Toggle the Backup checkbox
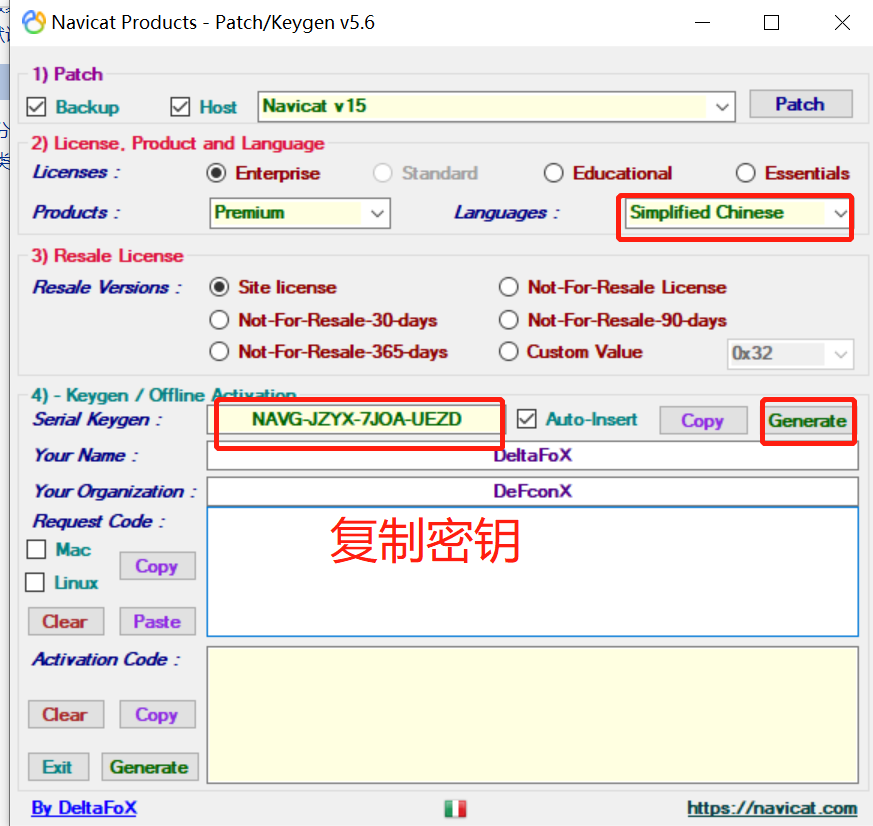873x826 pixels. (x=36, y=106)
